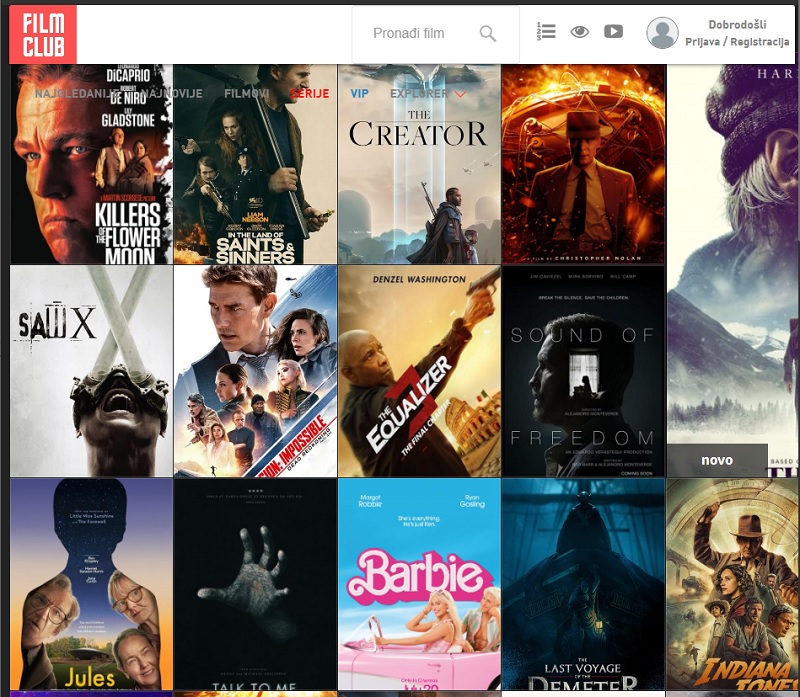Open Saw X movie poster
This screenshot has width=800, height=697.
pyautogui.click(x=91, y=371)
